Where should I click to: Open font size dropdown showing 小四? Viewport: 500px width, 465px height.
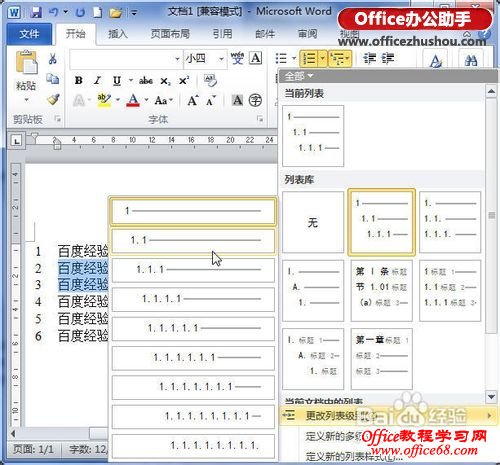click(x=221, y=59)
